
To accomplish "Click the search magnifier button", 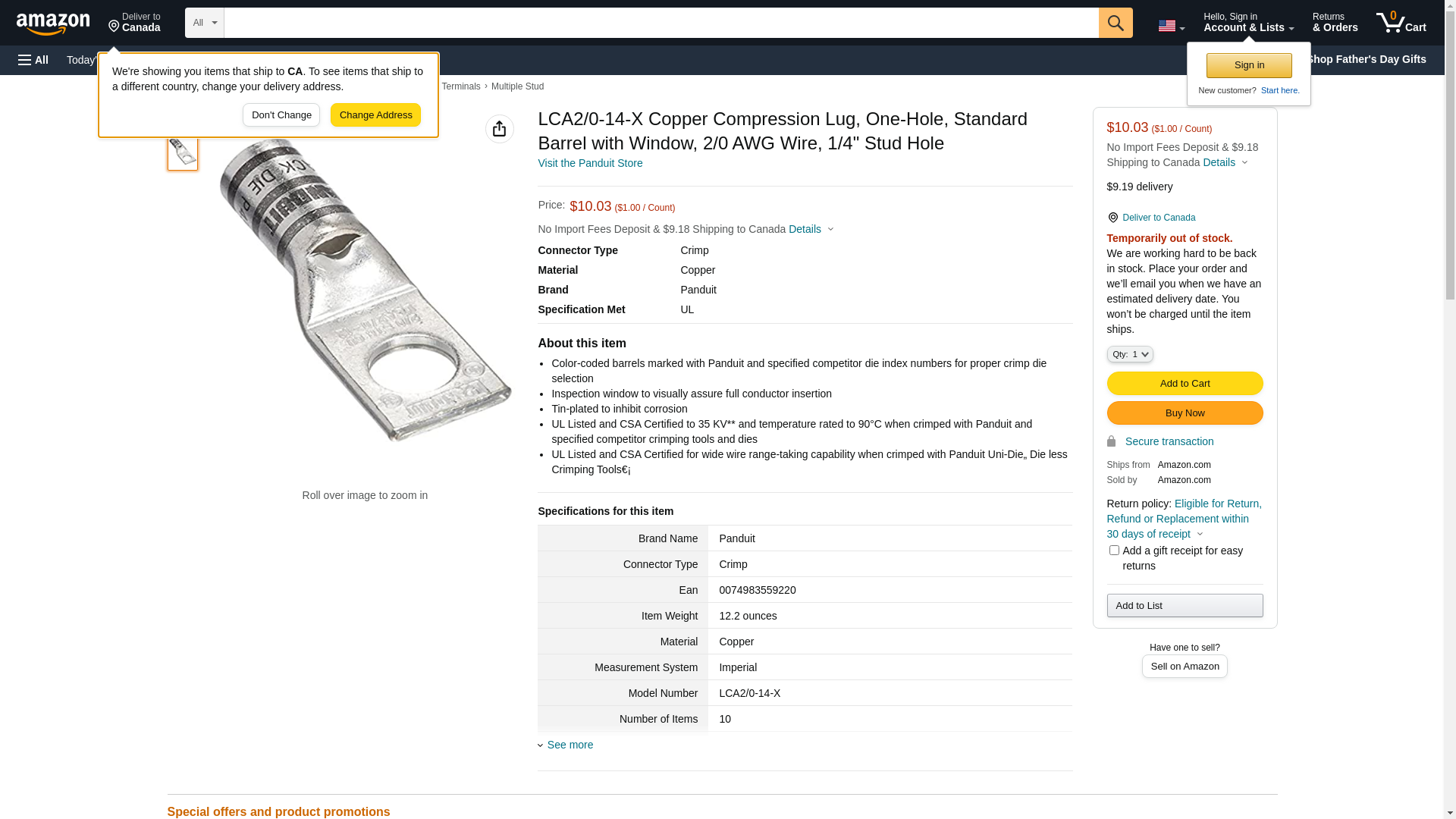I will tap(1115, 23).
